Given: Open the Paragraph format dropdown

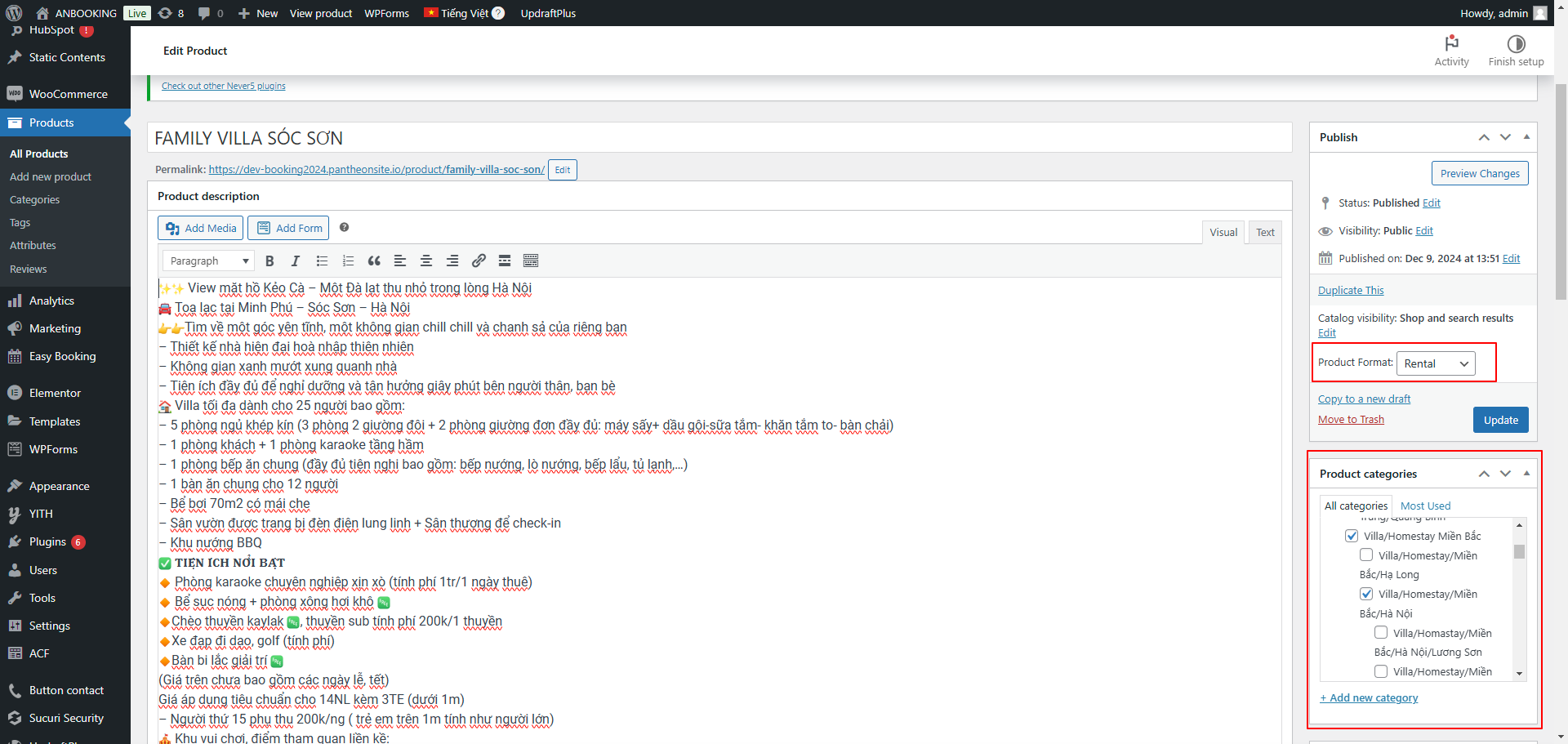Looking at the screenshot, I should [208, 261].
